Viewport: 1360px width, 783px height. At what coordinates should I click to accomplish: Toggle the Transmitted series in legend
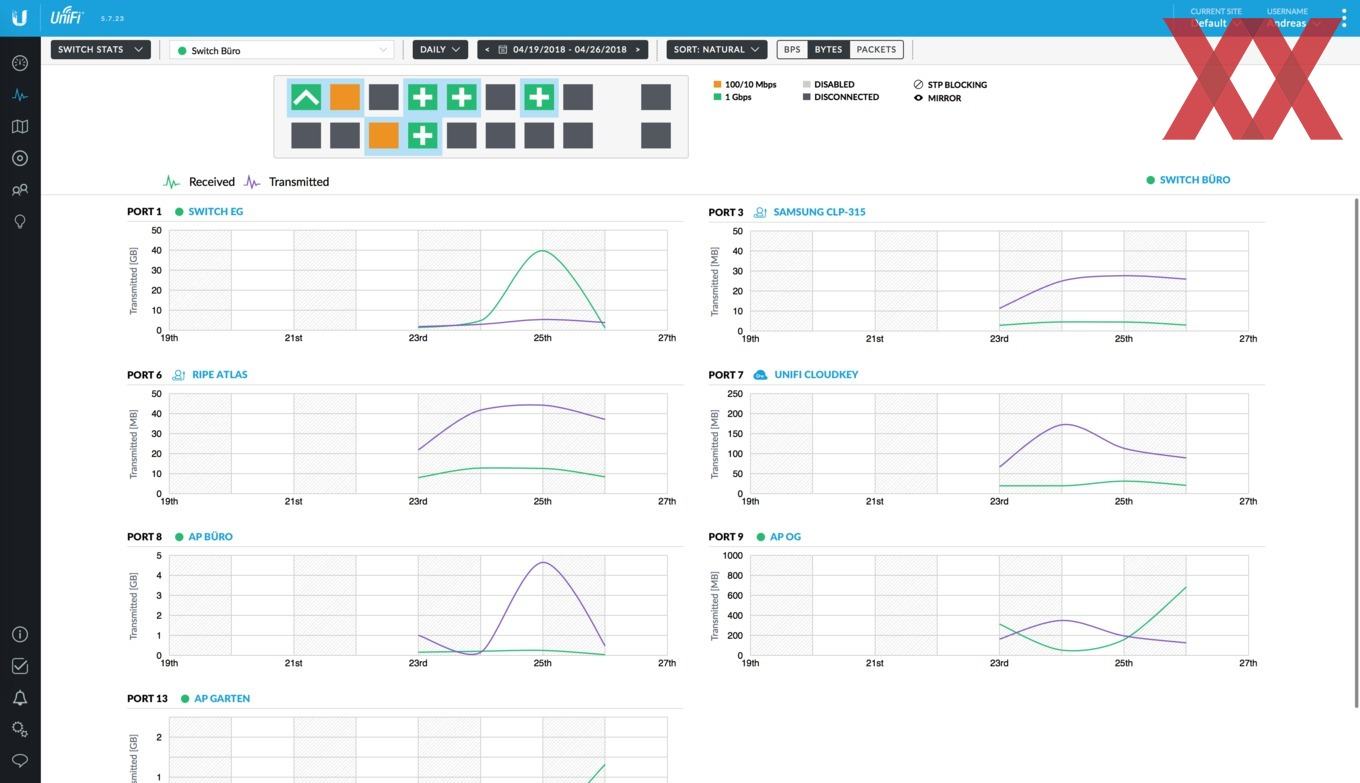click(286, 182)
